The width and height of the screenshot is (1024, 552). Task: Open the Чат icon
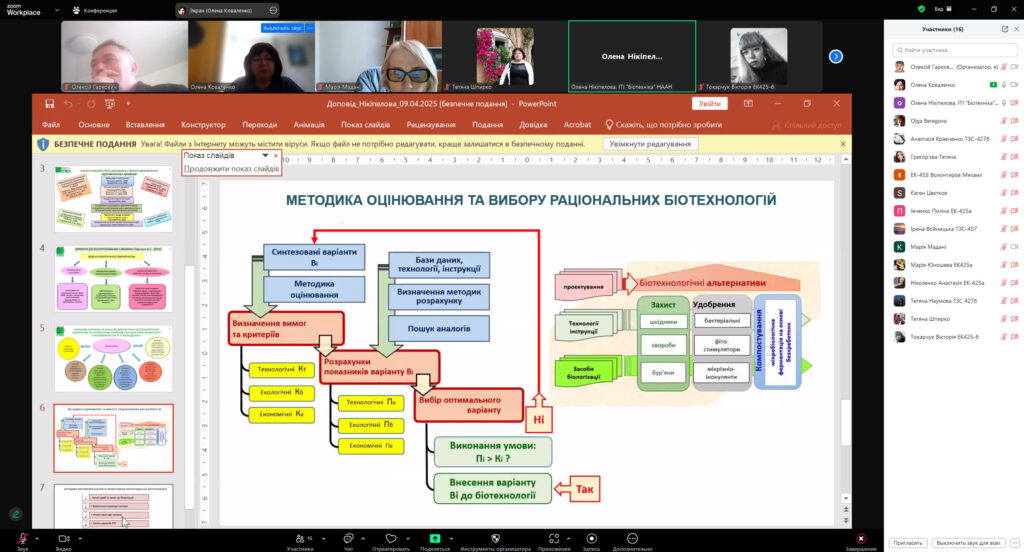tap(349, 538)
